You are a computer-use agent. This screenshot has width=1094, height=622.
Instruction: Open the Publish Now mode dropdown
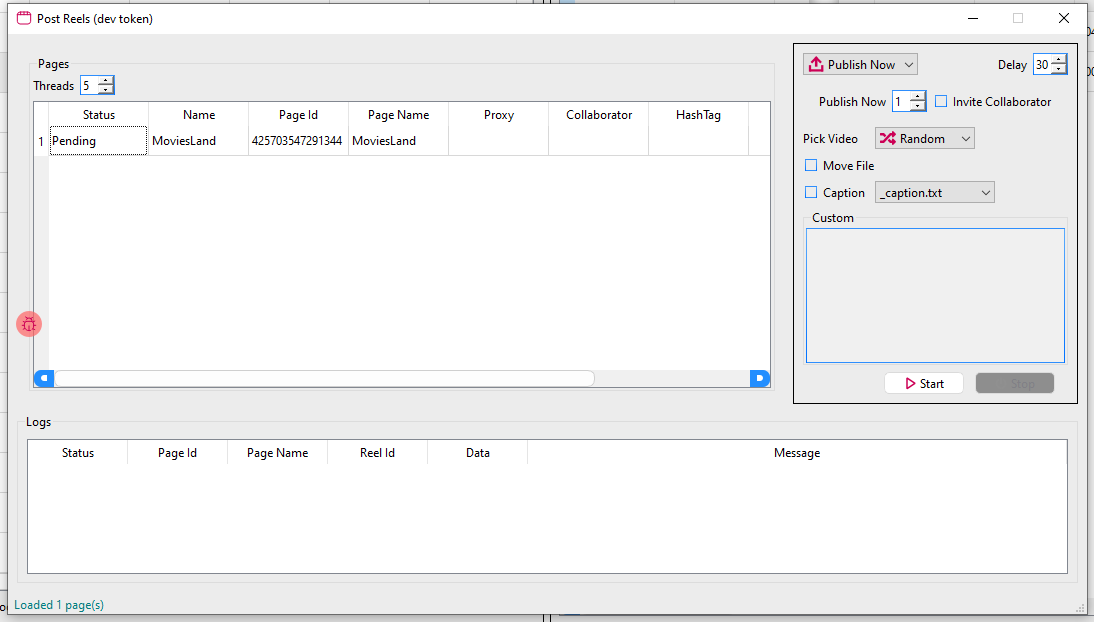pyautogui.click(x=908, y=63)
